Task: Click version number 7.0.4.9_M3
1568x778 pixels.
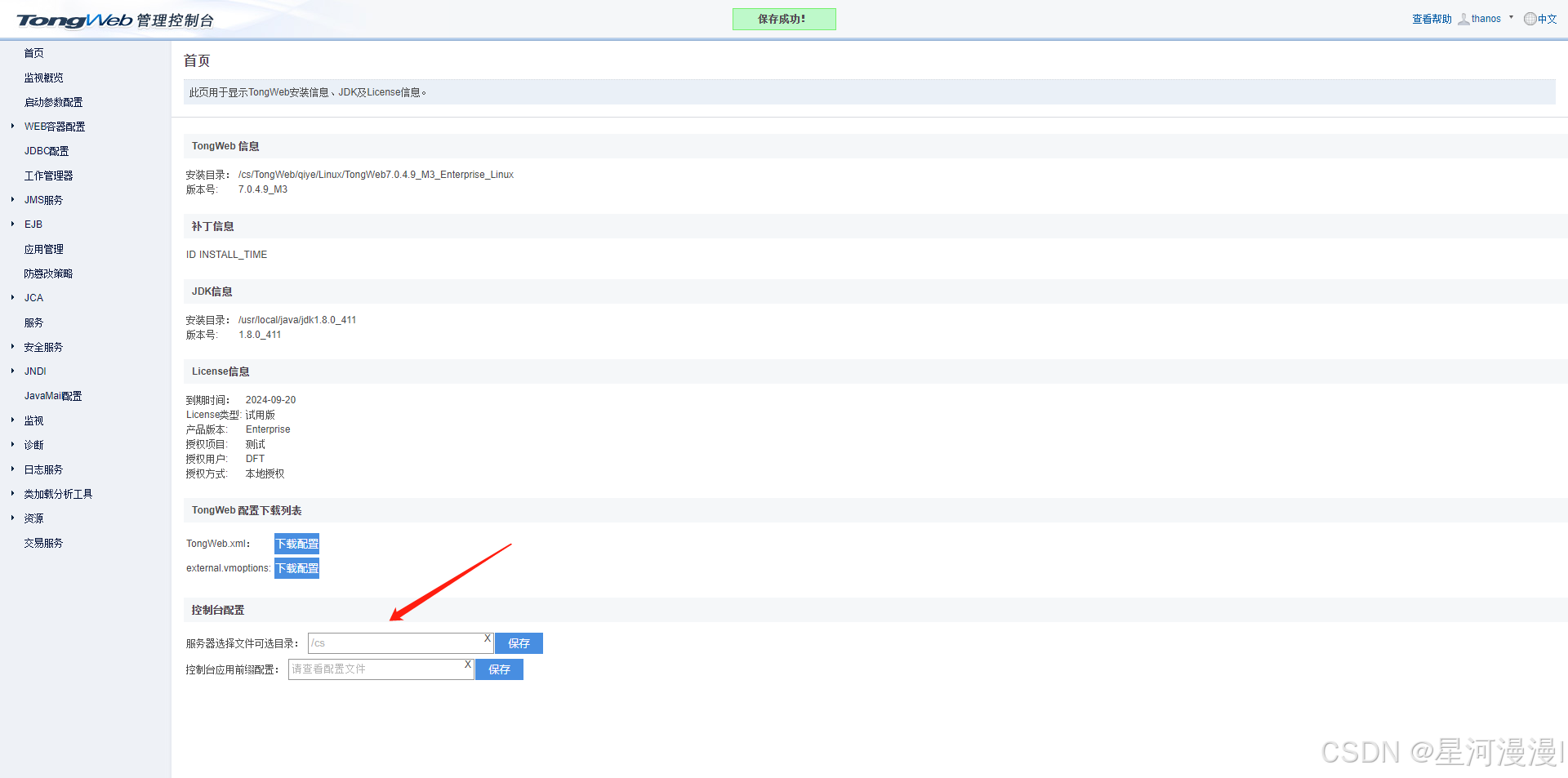Action: tap(263, 189)
